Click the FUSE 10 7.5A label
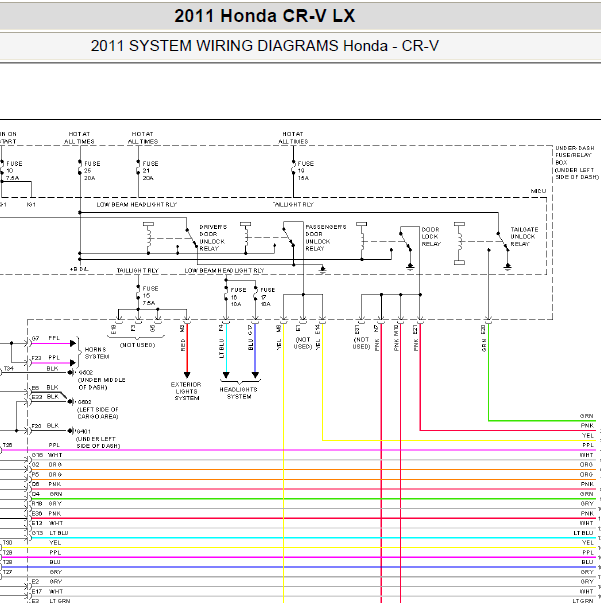Screen dimensions: 601x603 [x=13, y=171]
